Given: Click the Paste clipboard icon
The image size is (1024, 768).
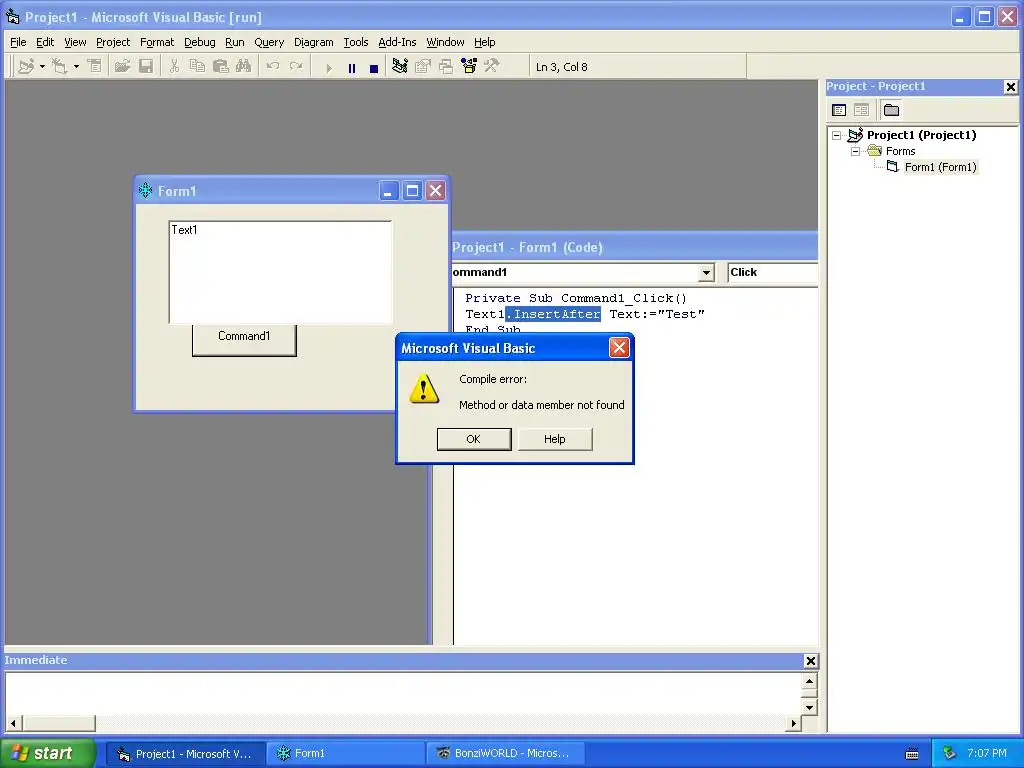Looking at the screenshot, I should (x=221, y=67).
